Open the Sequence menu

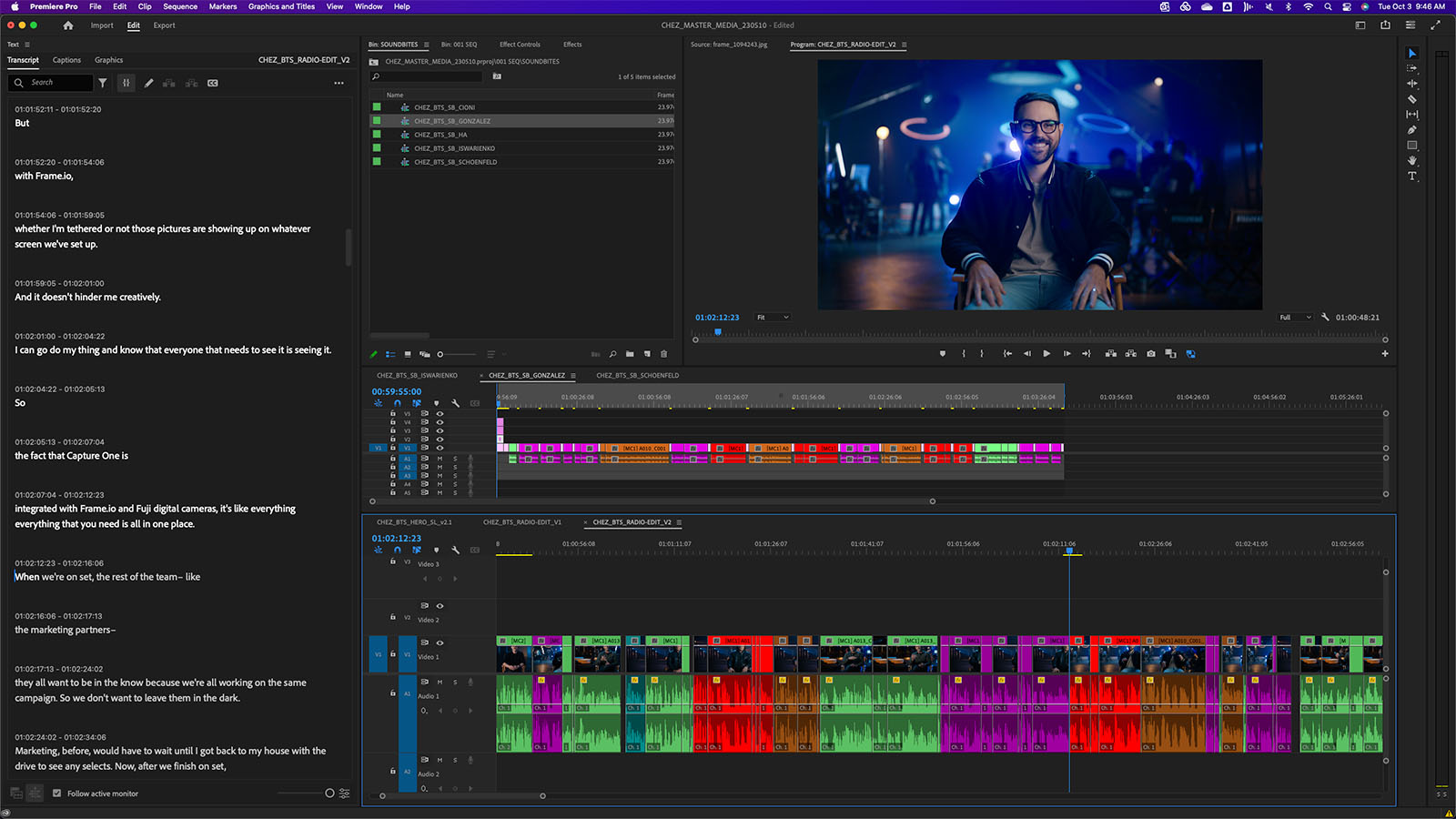180,6
